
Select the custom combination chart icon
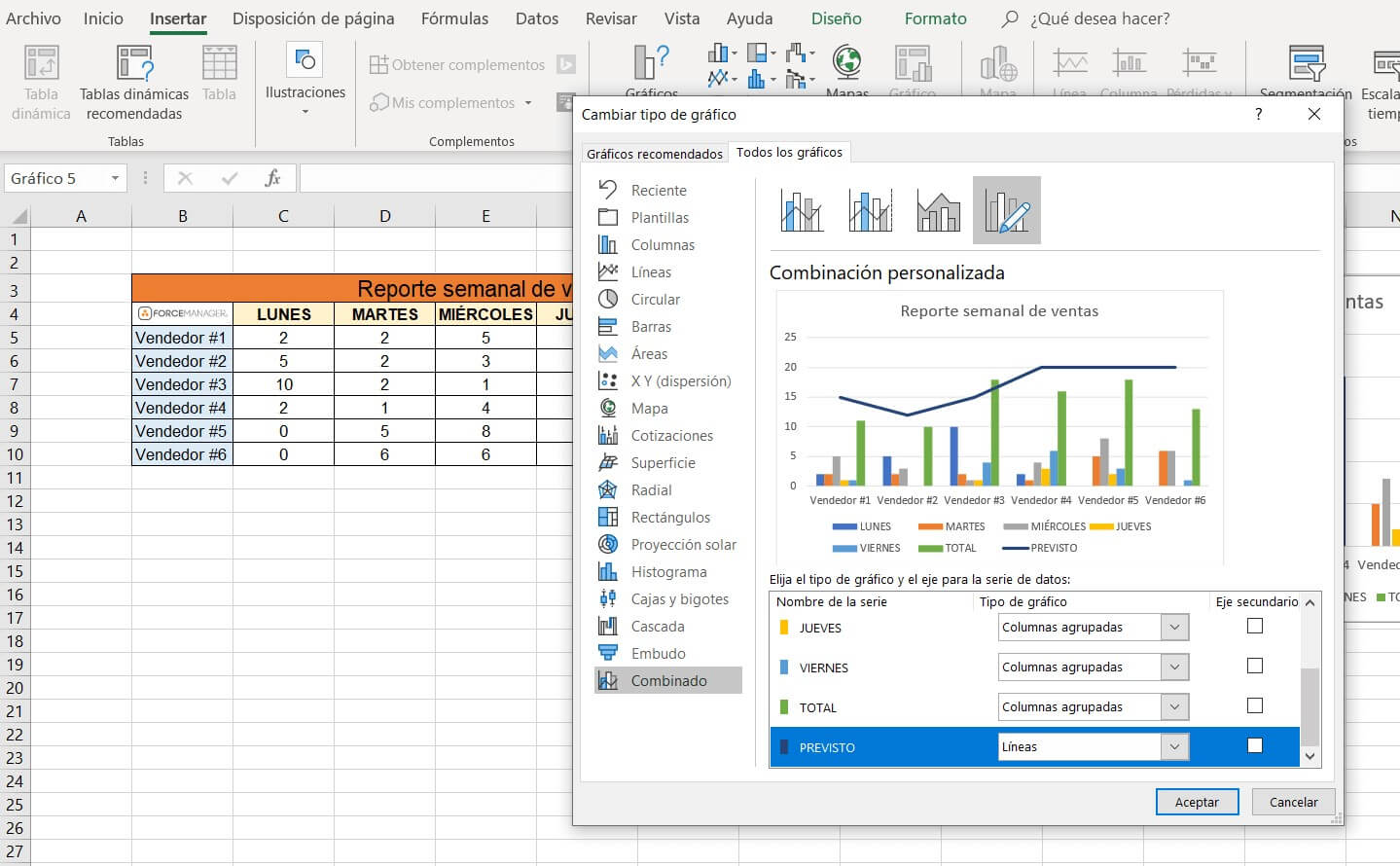(1006, 210)
